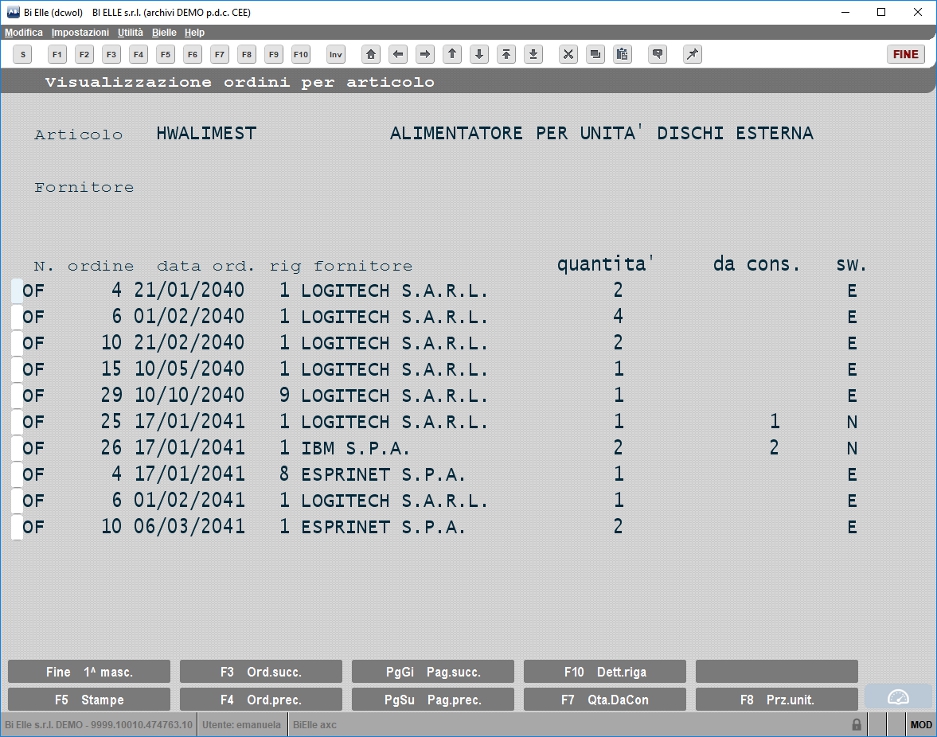Click the F7 toolbar key
Screen dimensions: 937x737
click(220, 54)
